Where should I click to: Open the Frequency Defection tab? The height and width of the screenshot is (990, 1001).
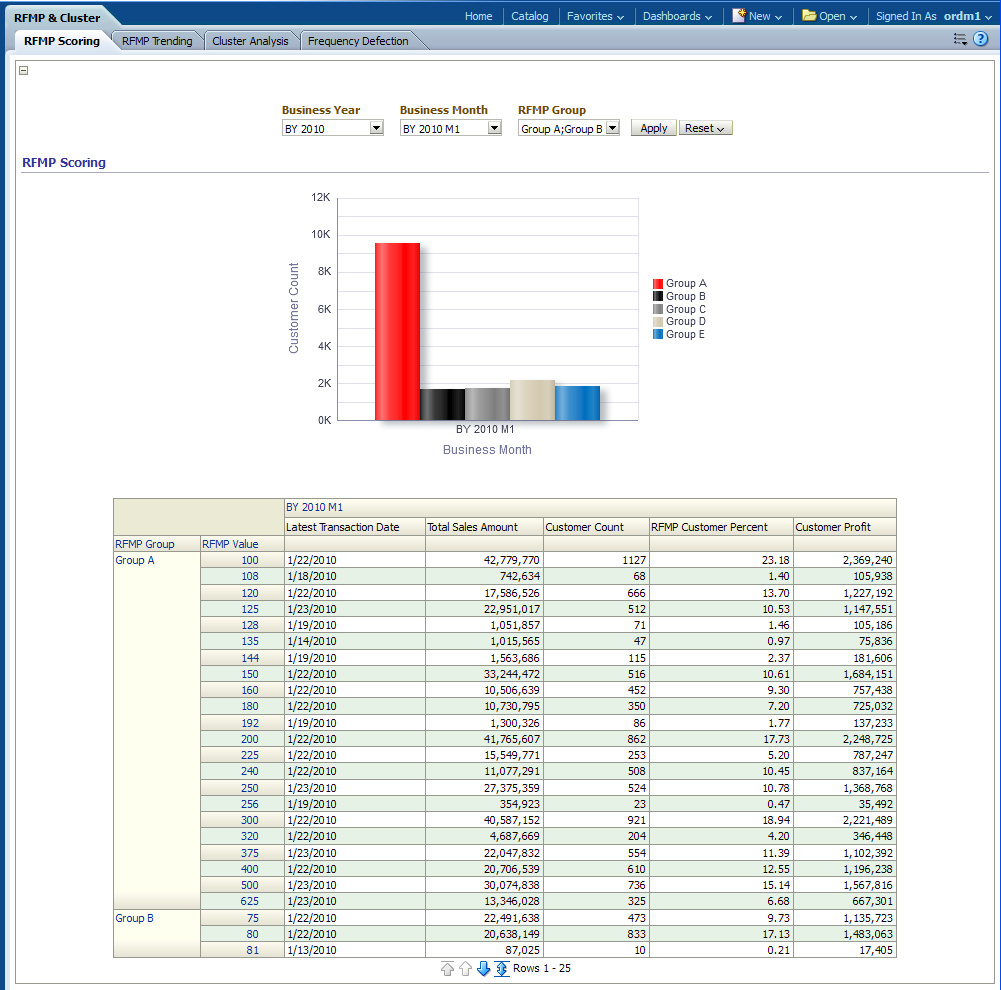(358, 41)
